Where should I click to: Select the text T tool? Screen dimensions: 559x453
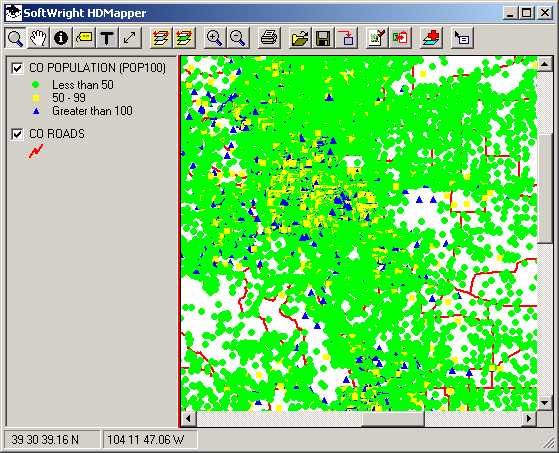107,38
